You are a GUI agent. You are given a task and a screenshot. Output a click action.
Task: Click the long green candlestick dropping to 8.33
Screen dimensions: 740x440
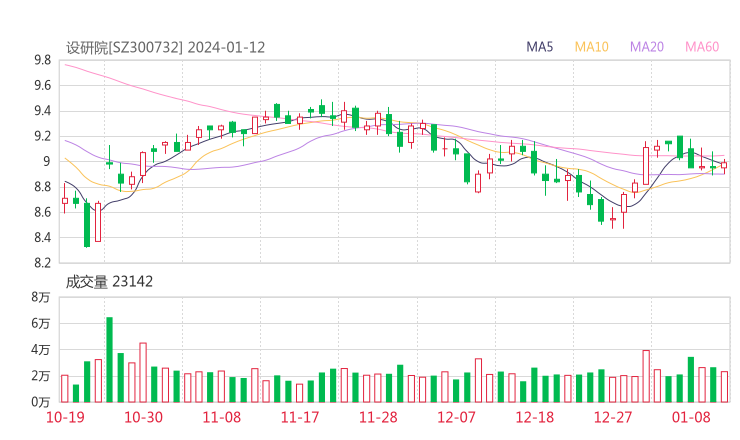click(x=87, y=224)
